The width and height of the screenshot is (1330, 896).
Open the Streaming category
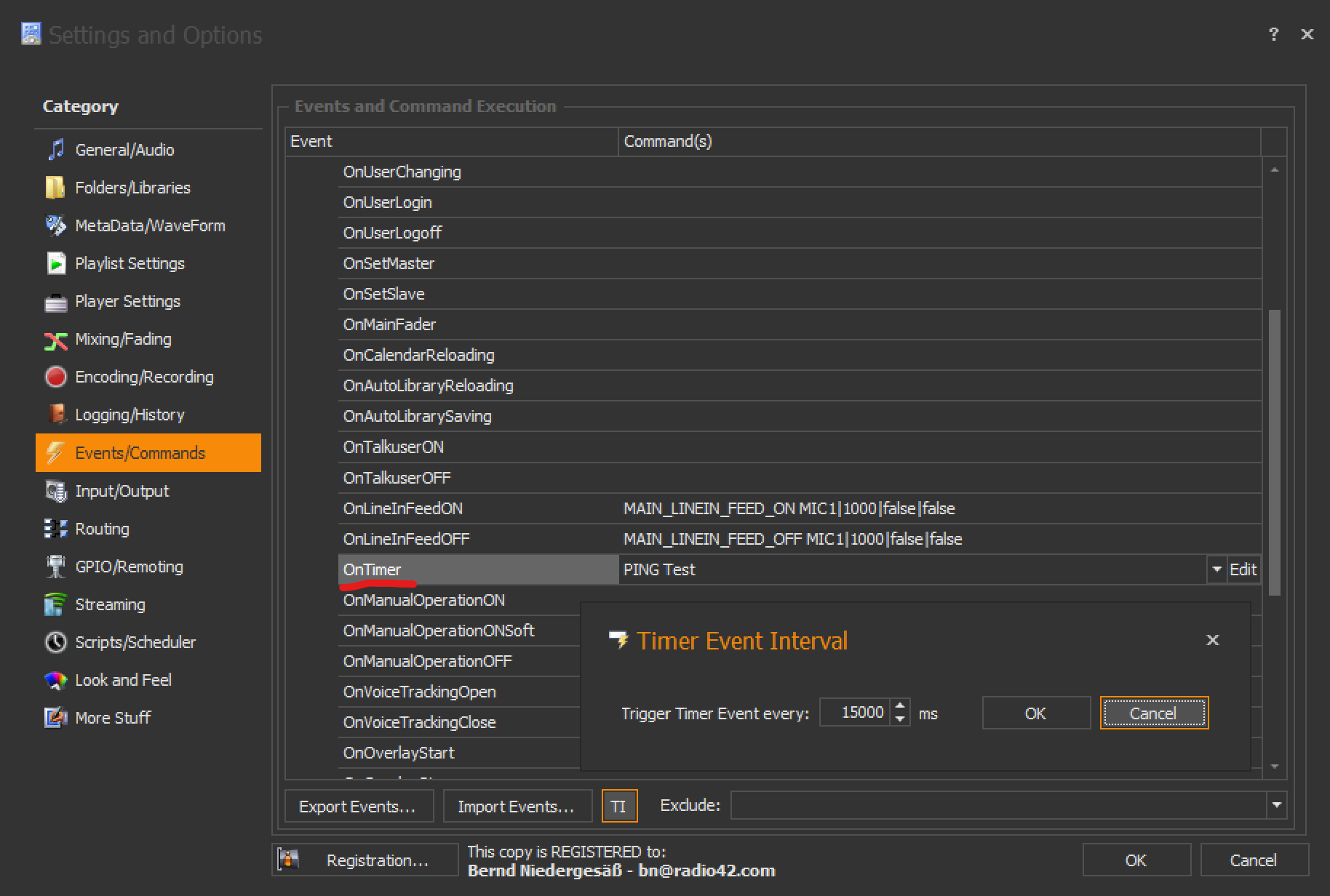point(110,604)
